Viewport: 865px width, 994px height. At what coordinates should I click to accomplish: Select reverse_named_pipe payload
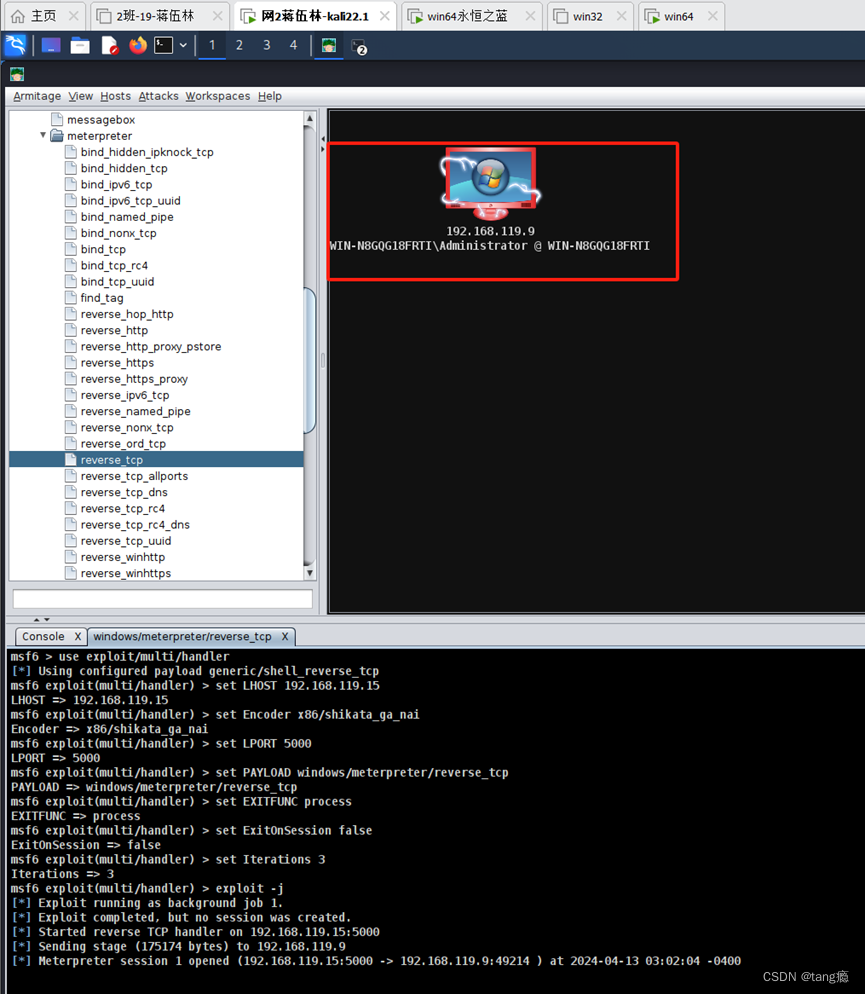135,411
